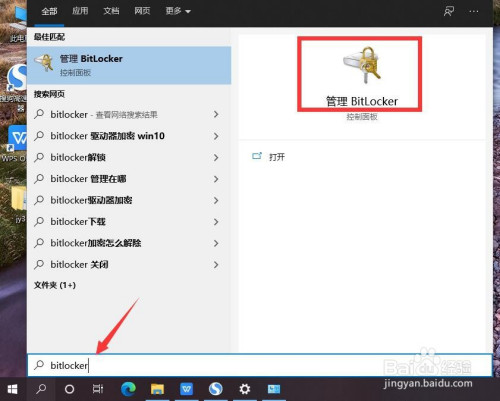Select bitlocker 关闭 suggestion

[x=129, y=265]
